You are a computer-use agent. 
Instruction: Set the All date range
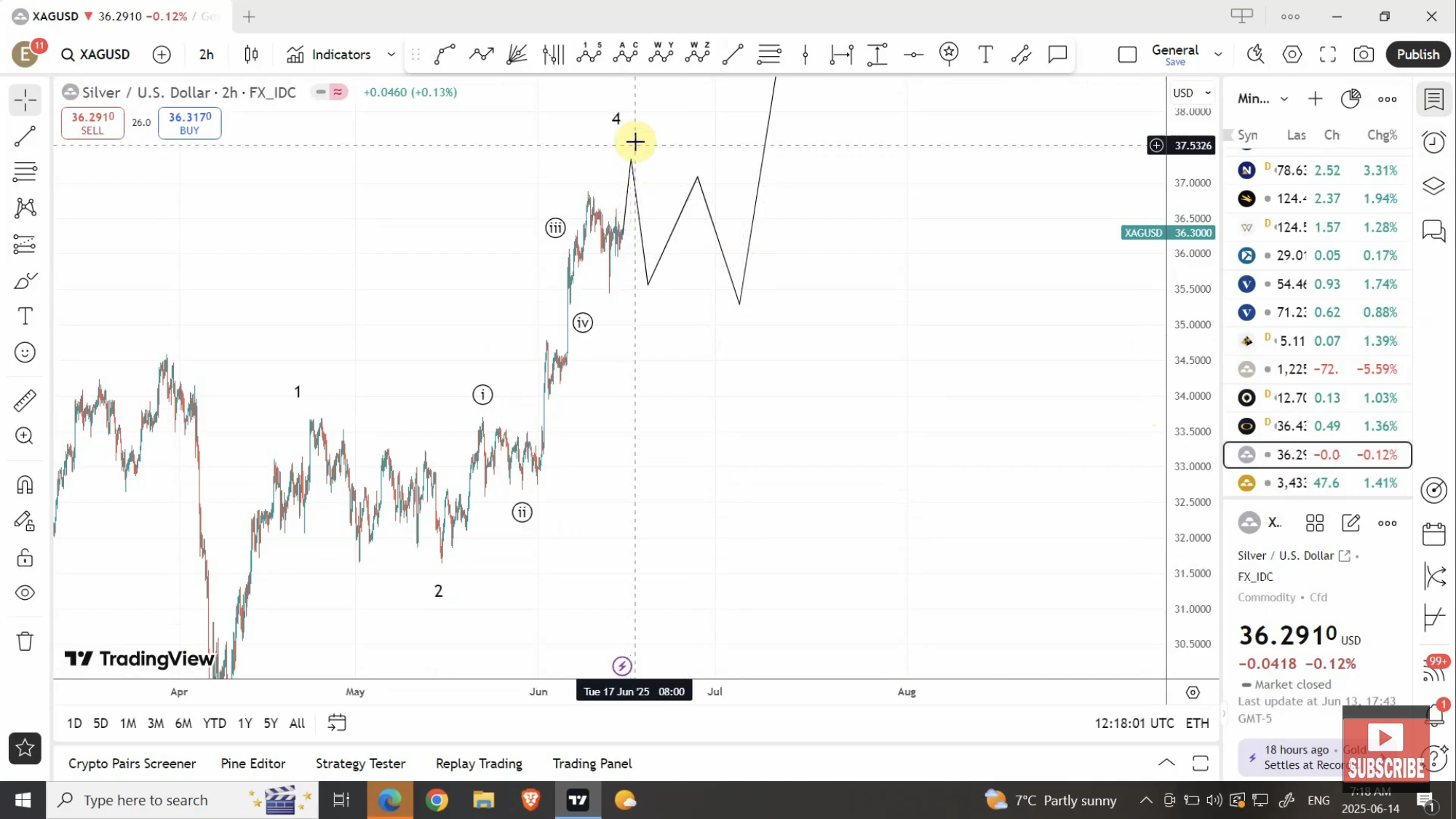(297, 723)
